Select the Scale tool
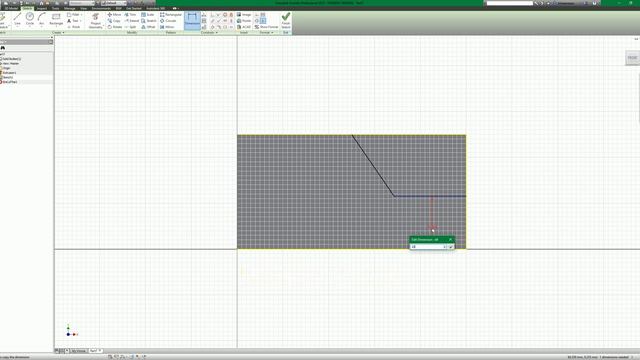 click(148, 15)
